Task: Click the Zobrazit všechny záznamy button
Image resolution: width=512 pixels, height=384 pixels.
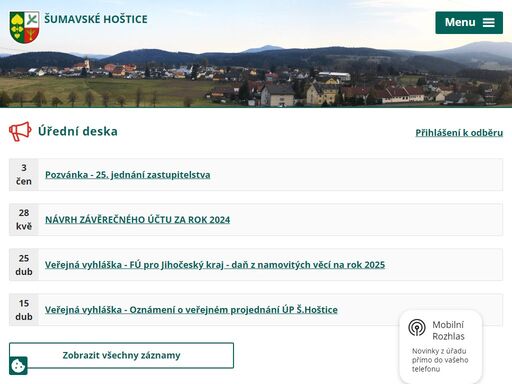Action: tap(121, 355)
